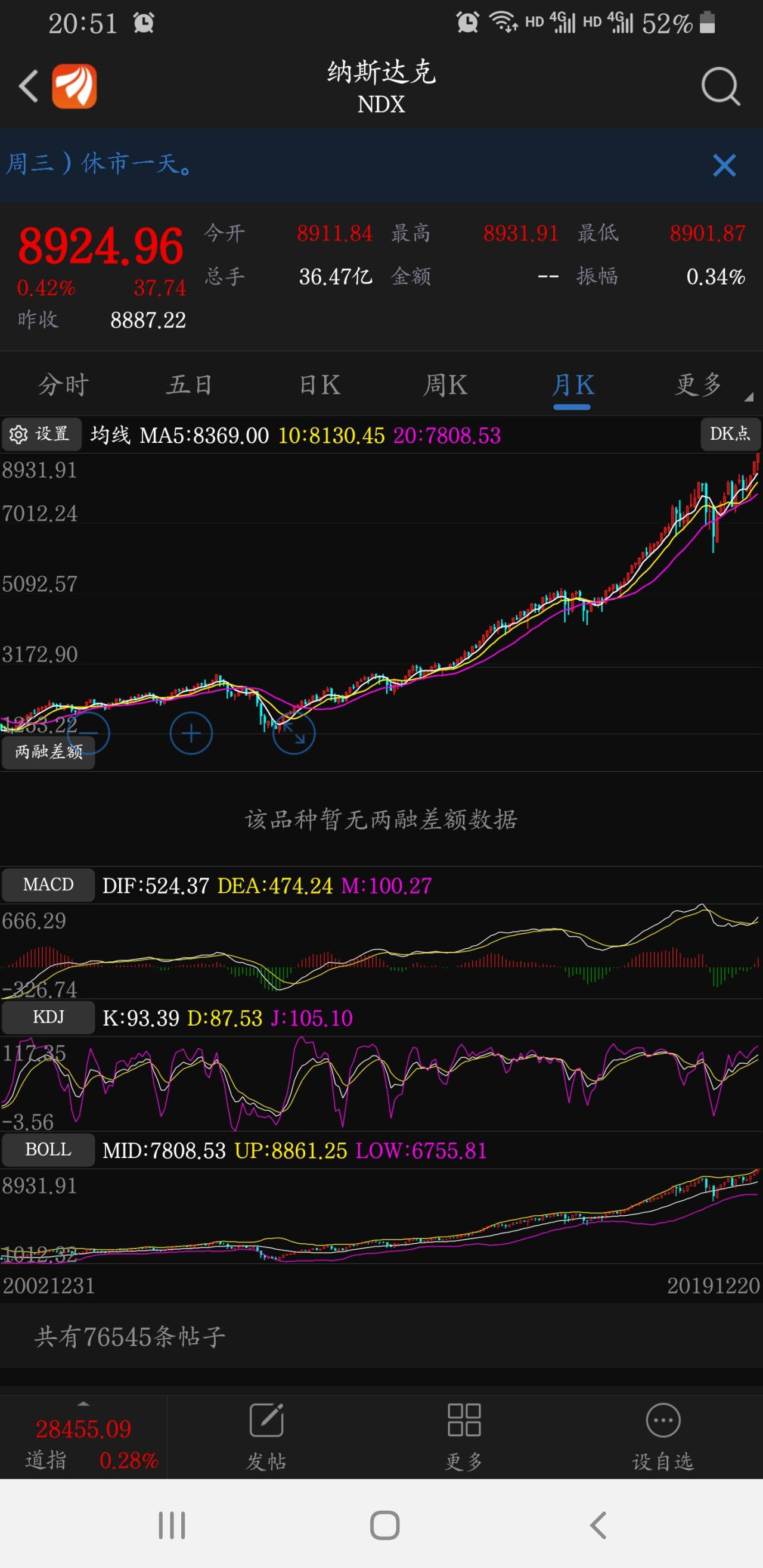Change the 两融差额 indicator selector
This screenshot has height=1568, width=763.
pyautogui.click(x=49, y=752)
